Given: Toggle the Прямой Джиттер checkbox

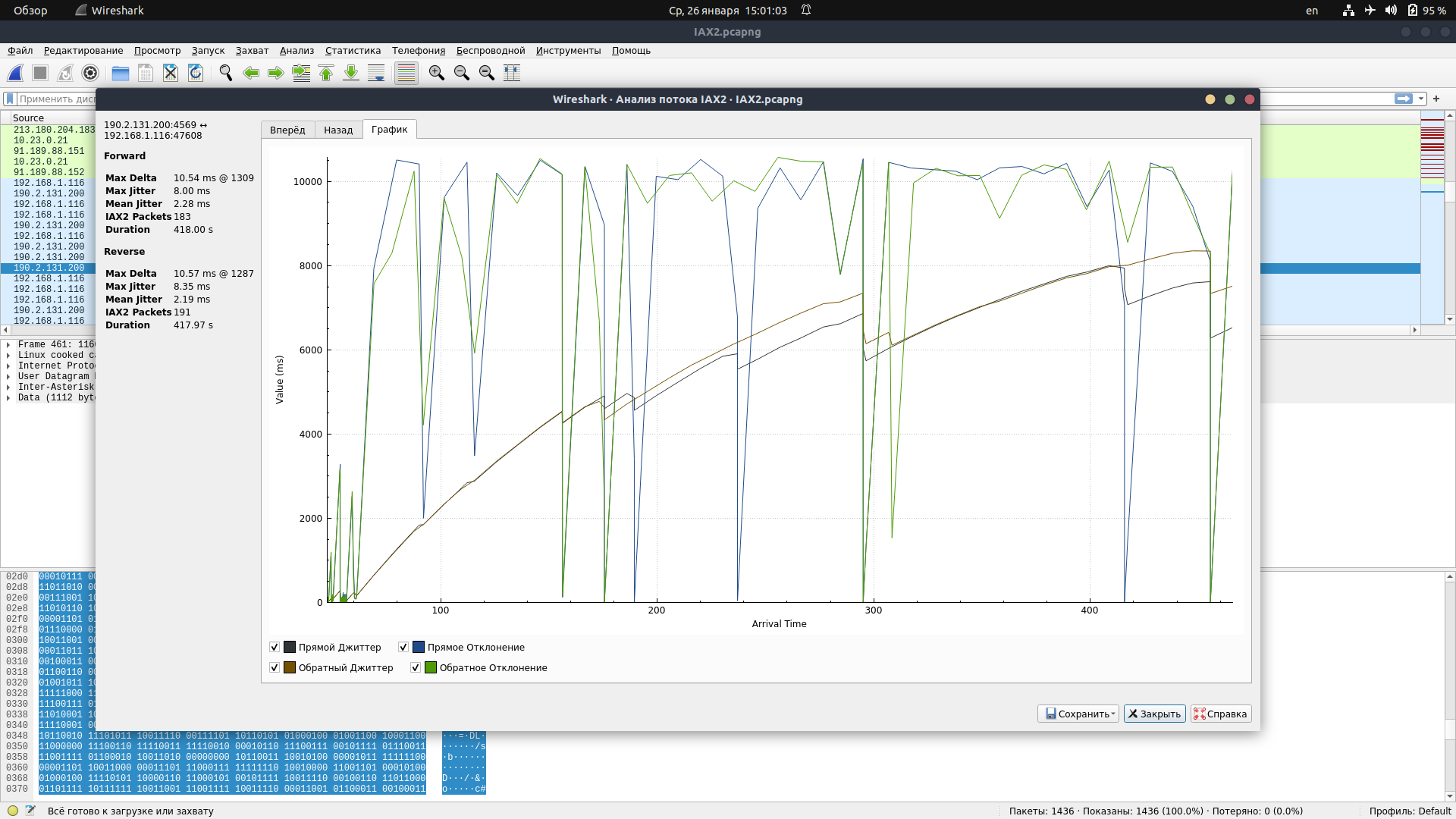Looking at the screenshot, I should (275, 647).
